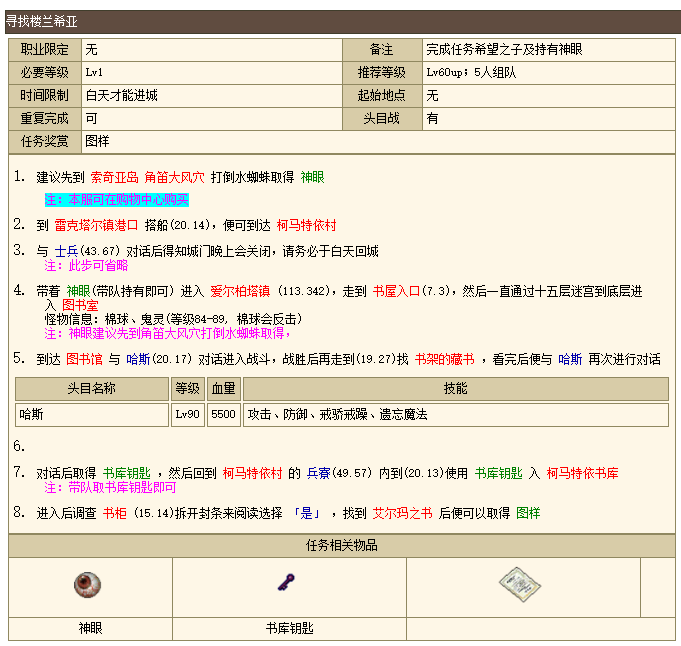This screenshot has height=646, width=681.
Task: Click the 任务奖赏 label cell
Action: (x=45, y=141)
